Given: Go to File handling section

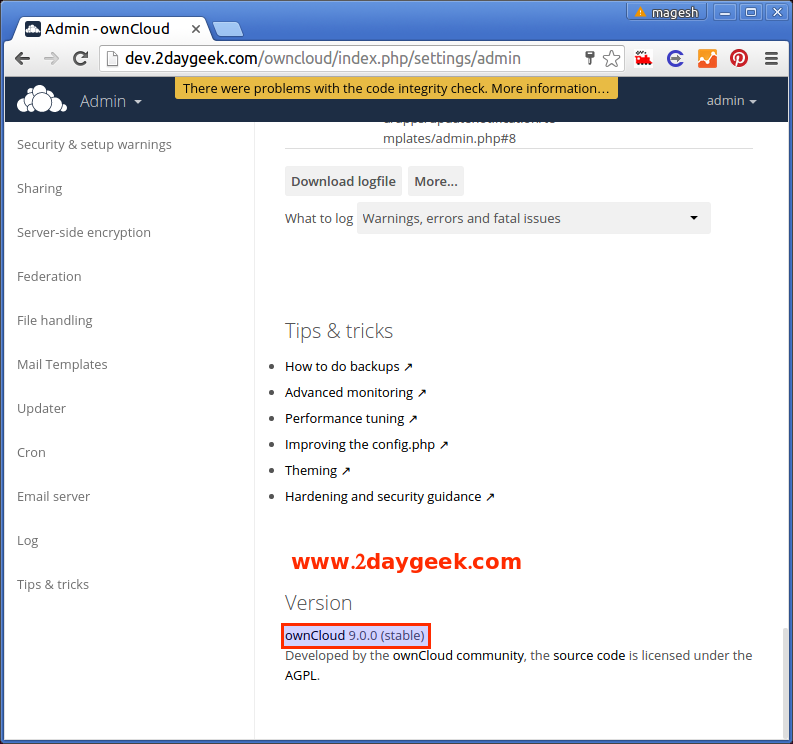Looking at the screenshot, I should [x=55, y=321].
